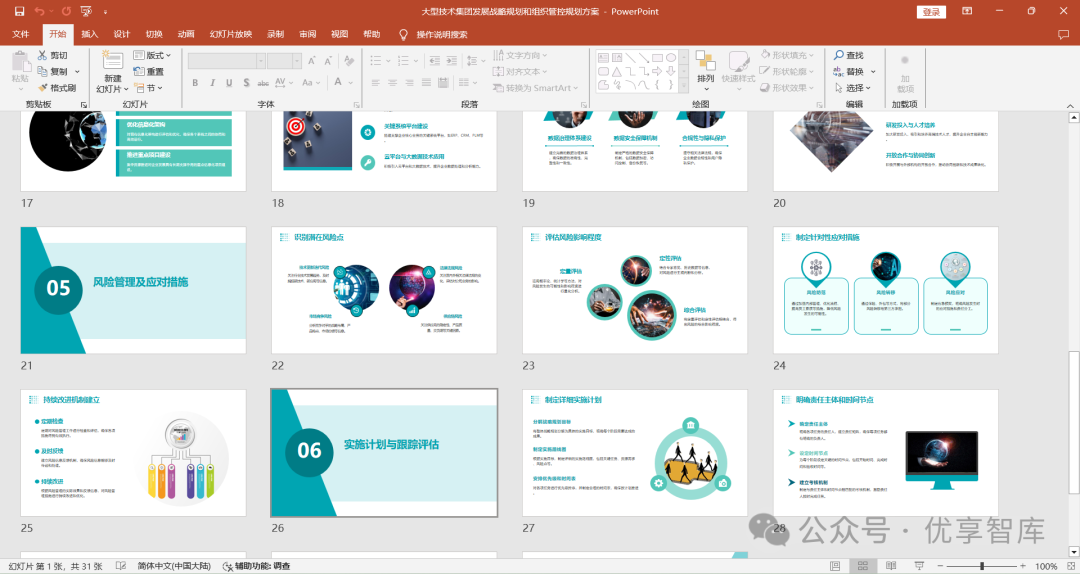Viewport: 1080px width, 574px height.
Task: Toggle Italic formatting
Action: coord(212,83)
